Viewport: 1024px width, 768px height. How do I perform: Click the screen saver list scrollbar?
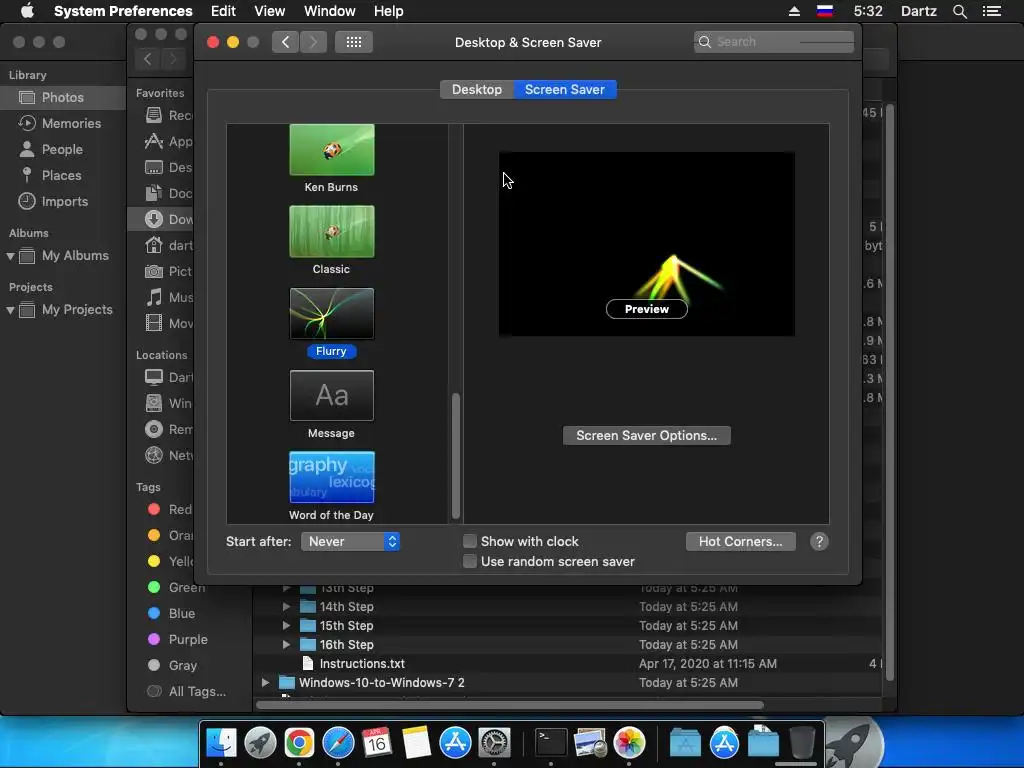(456, 455)
